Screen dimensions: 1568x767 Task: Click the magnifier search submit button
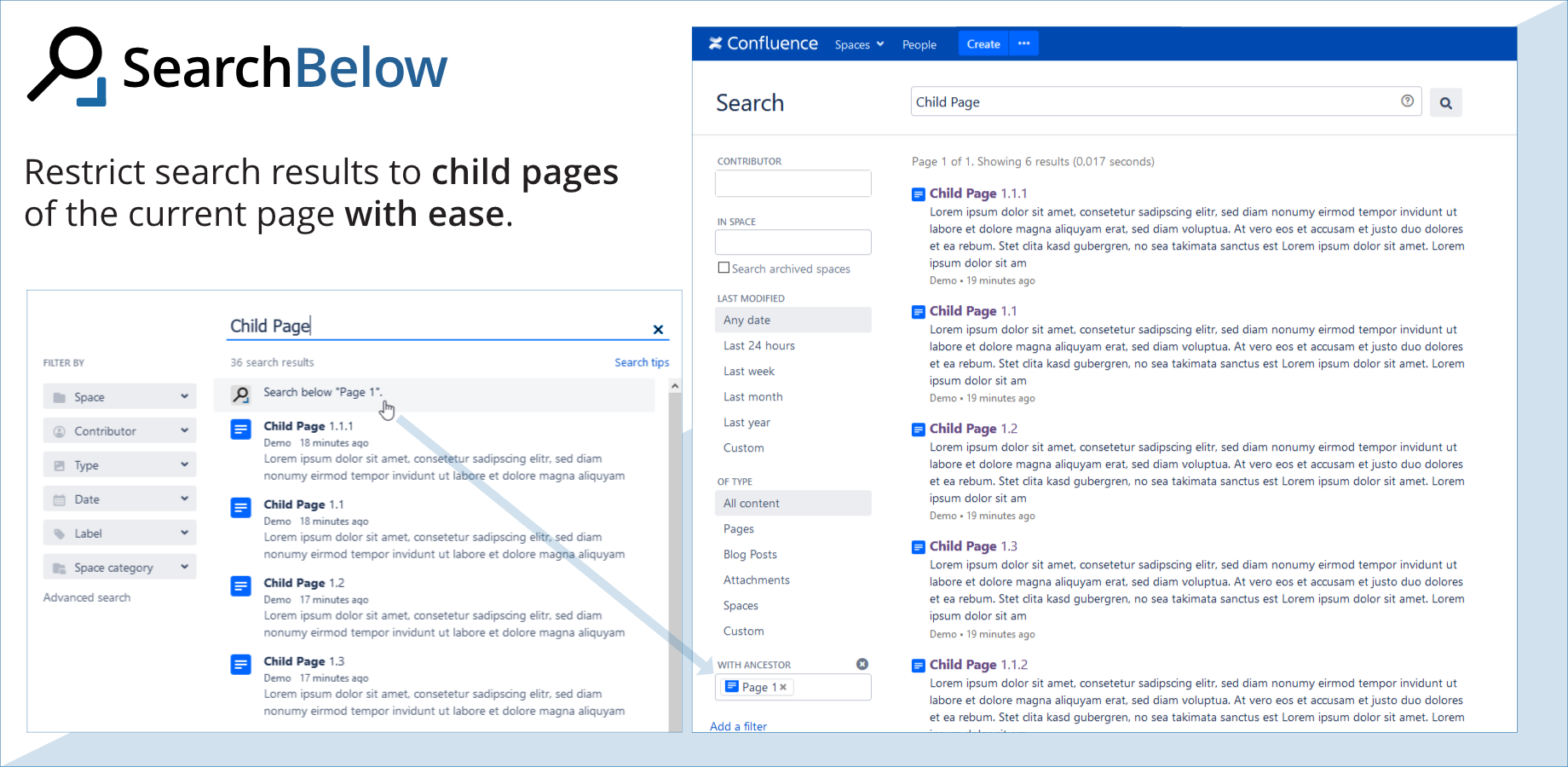coord(1445,103)
